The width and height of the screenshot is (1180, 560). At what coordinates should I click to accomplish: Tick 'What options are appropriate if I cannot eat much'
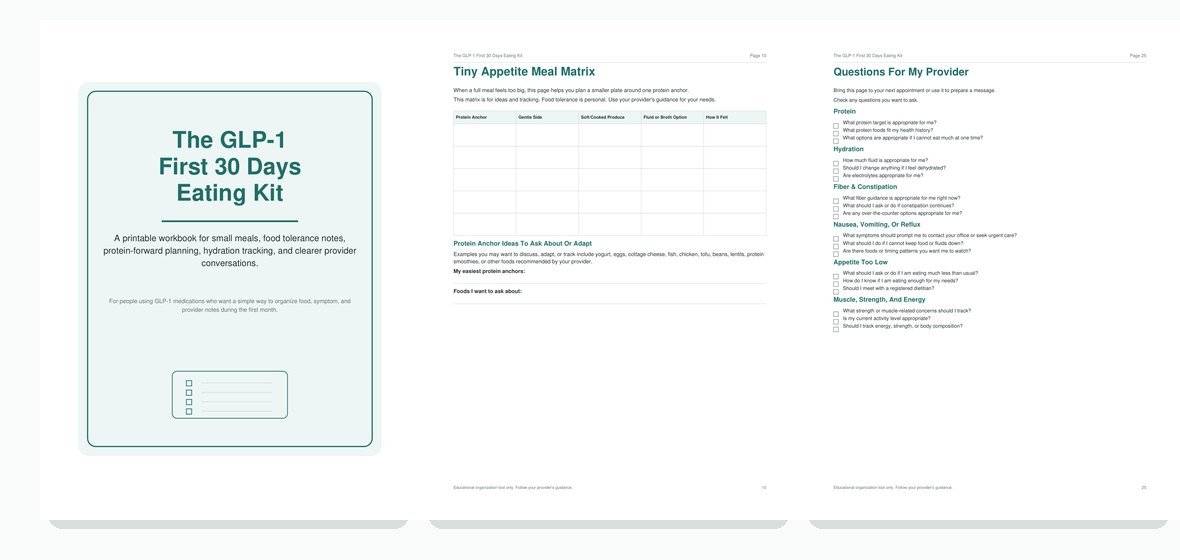pyautogui.click(x=836, y=141)
